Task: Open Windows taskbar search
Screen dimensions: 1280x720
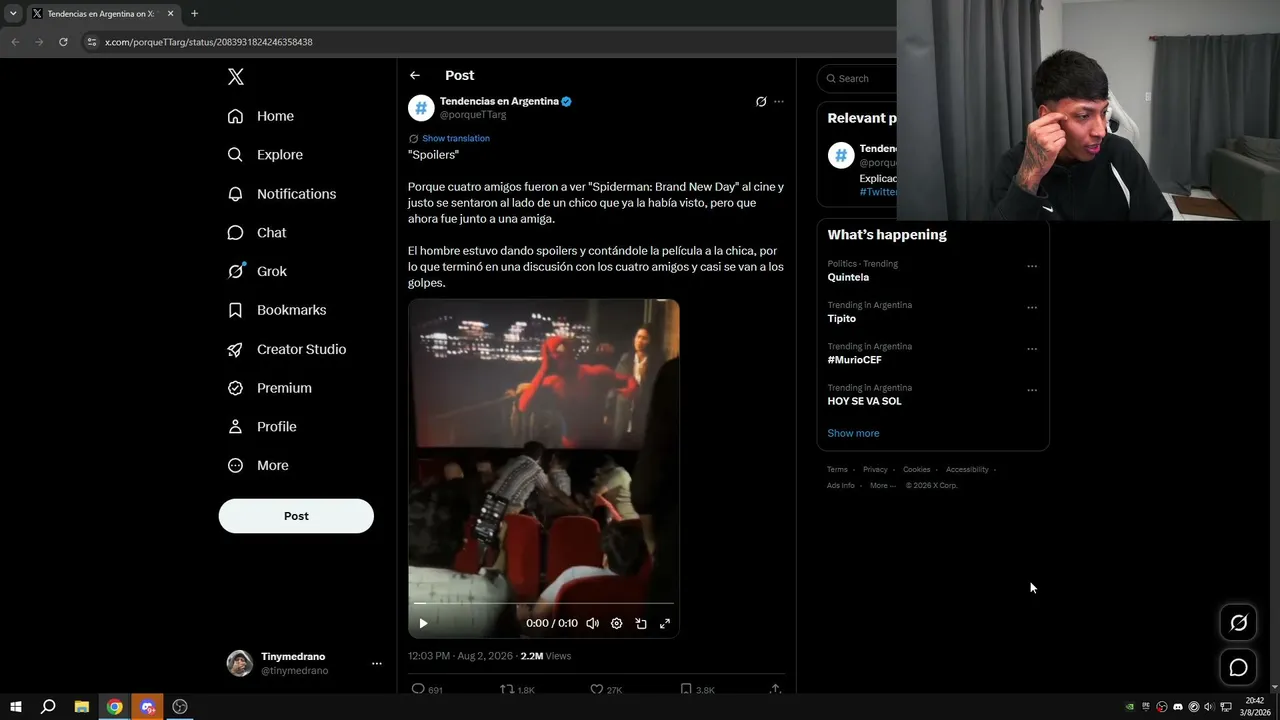Action: point(48,707)
